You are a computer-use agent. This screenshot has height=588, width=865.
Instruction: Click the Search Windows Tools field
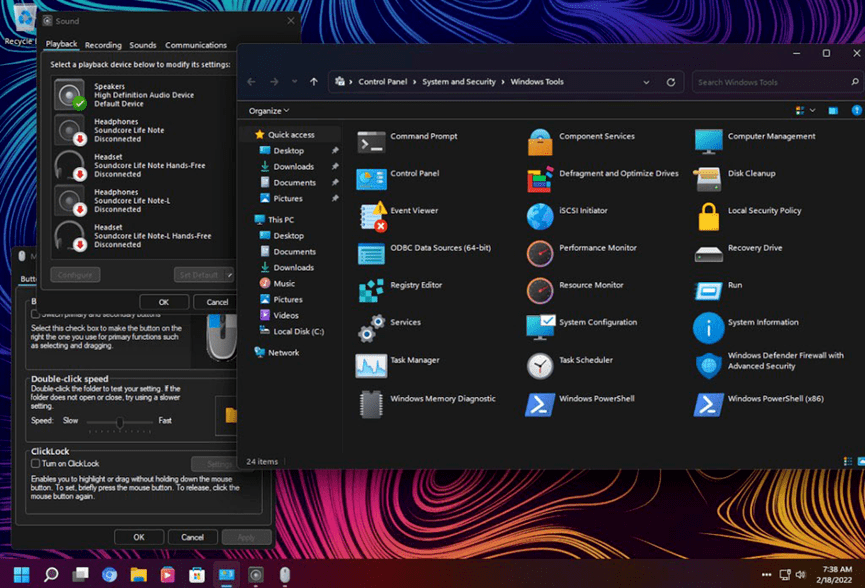pos(765,82)
